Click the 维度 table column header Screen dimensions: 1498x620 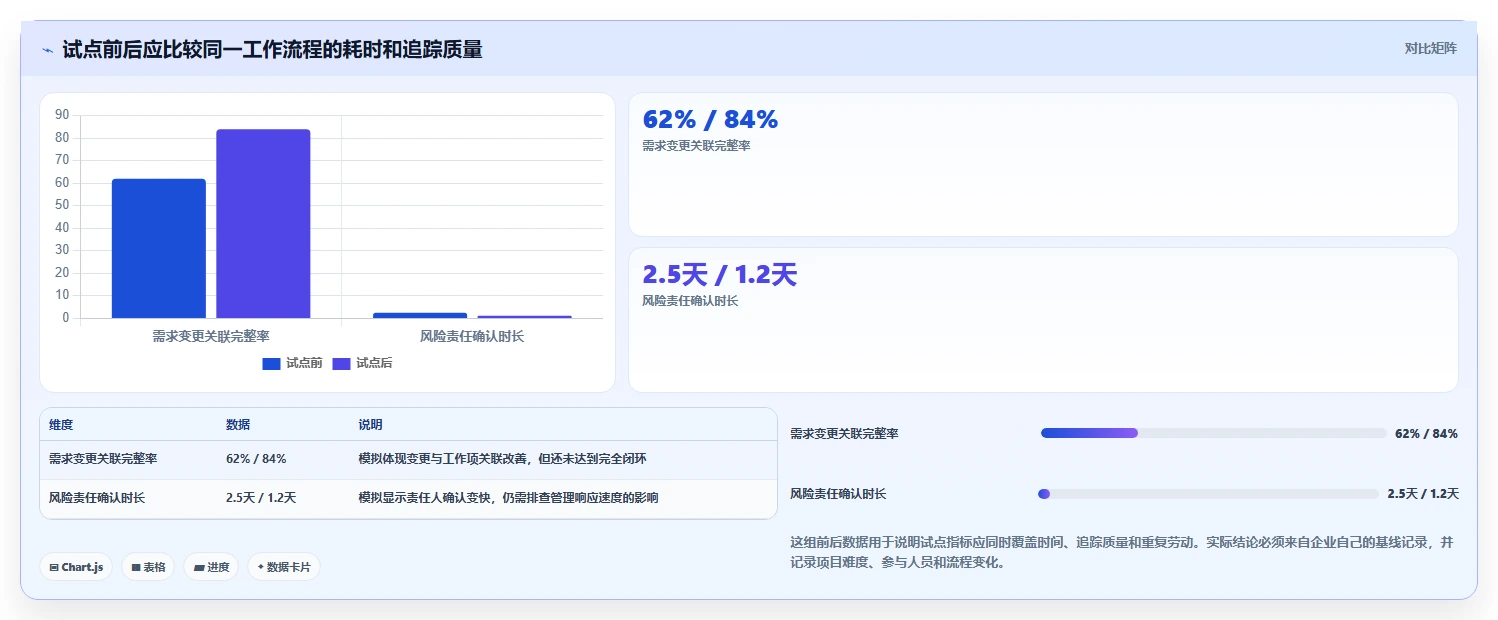tap(61, 425)
